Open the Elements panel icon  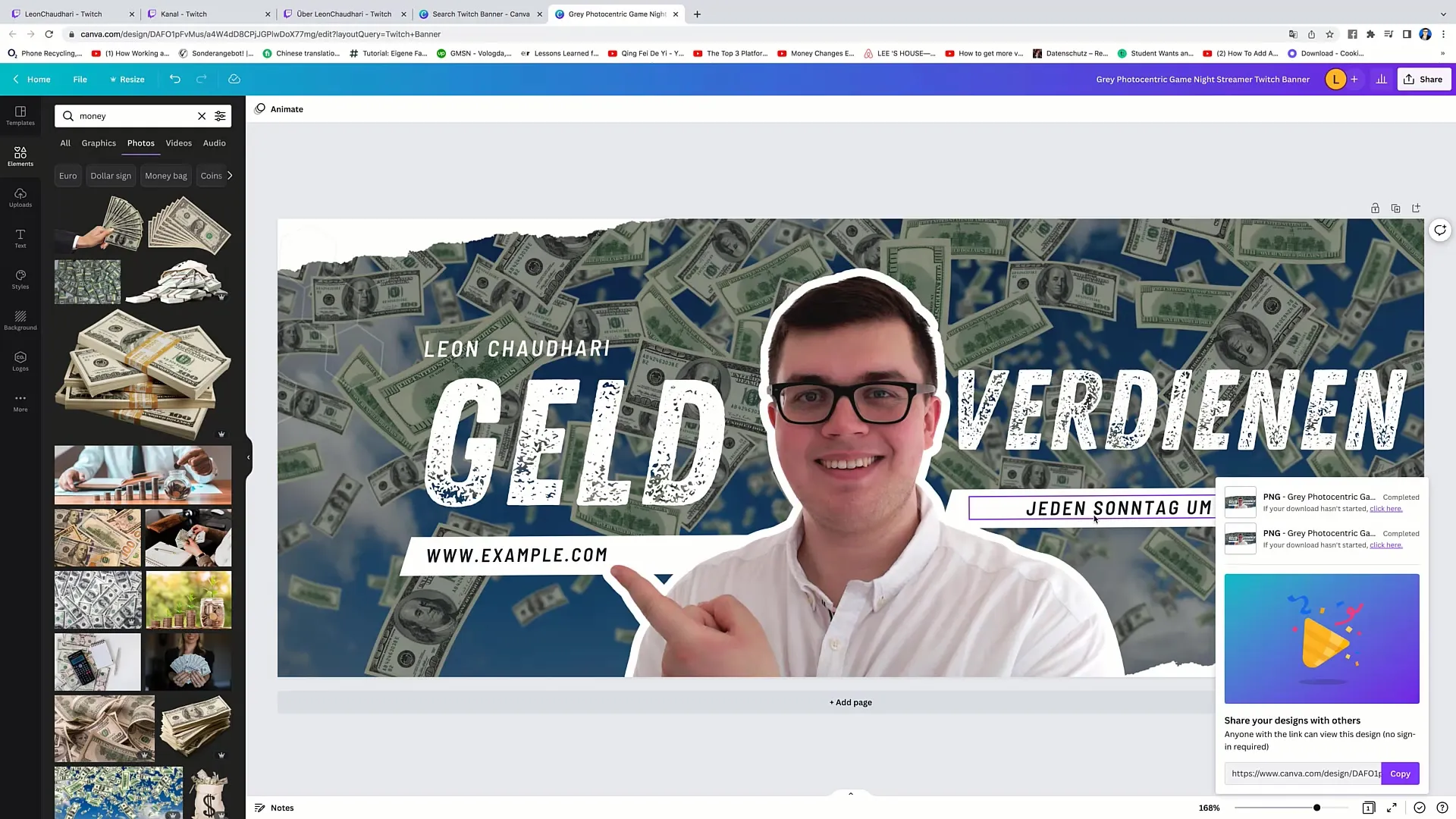pyautogui.click(x=20, y=156)
